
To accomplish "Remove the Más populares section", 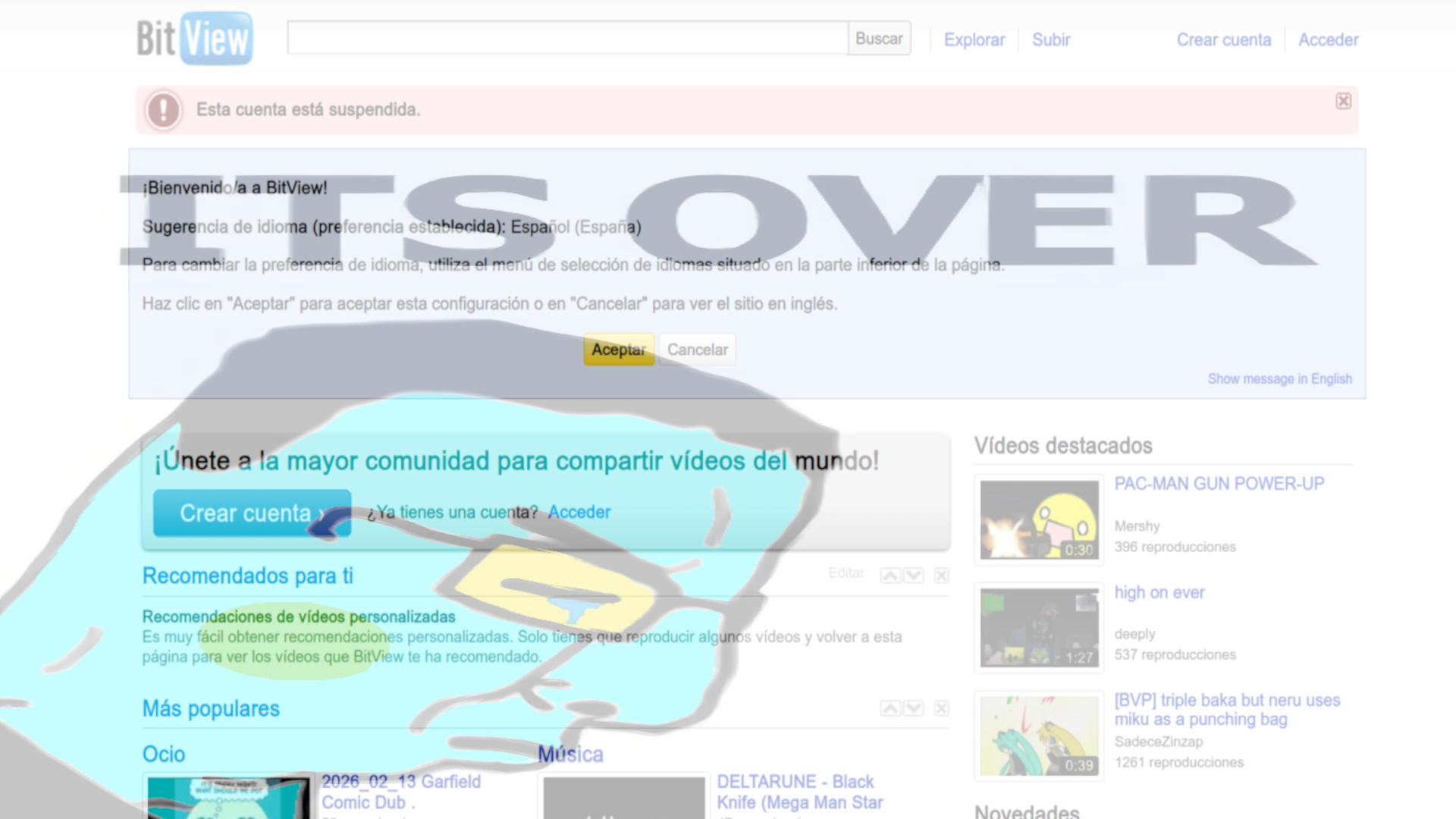I will coord(941,708).
